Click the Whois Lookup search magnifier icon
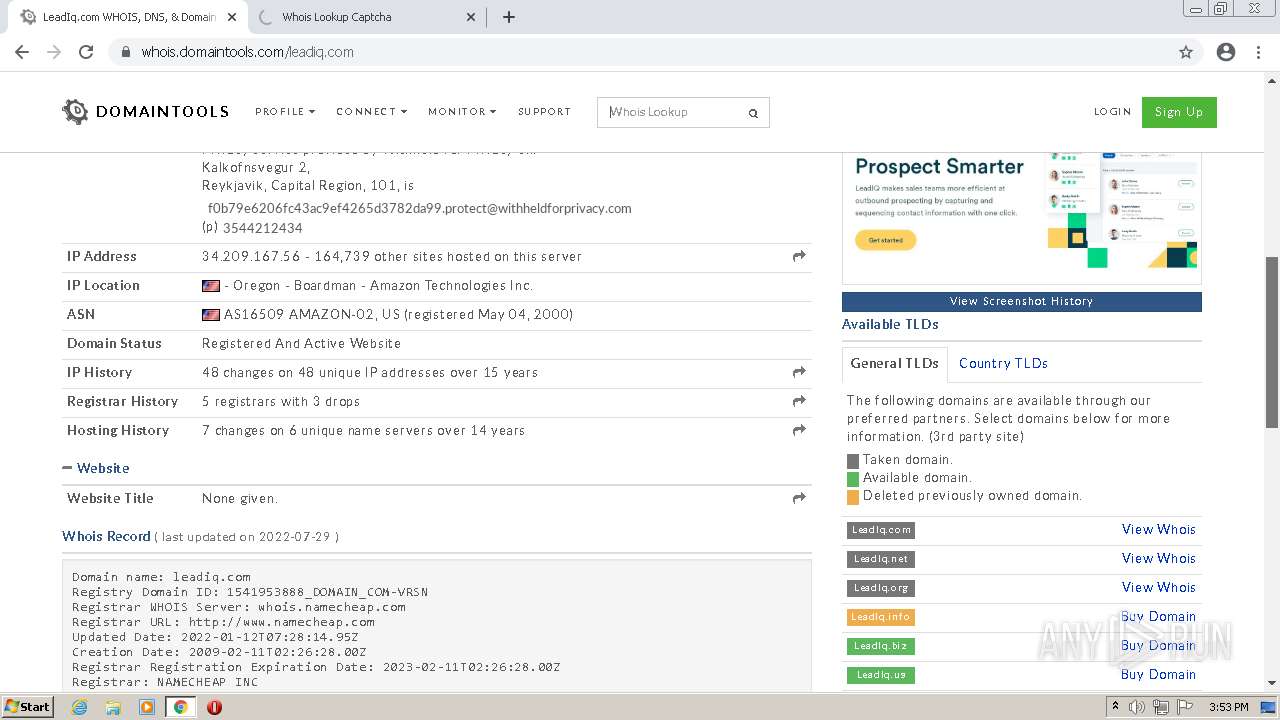Viewport: 1280px width, 720px height. (753, 113)
